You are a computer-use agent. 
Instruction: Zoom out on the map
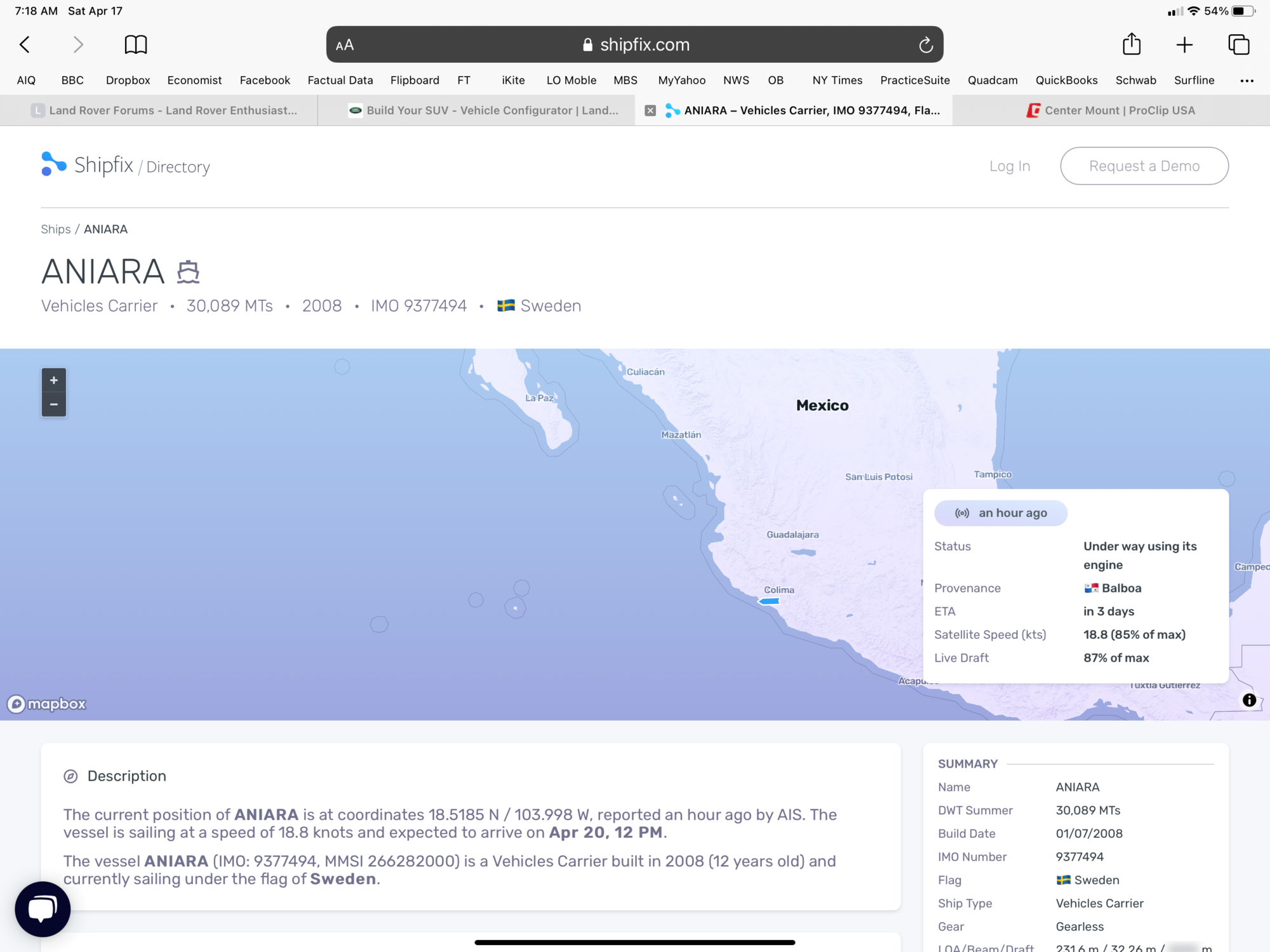(x=54, y=405)
